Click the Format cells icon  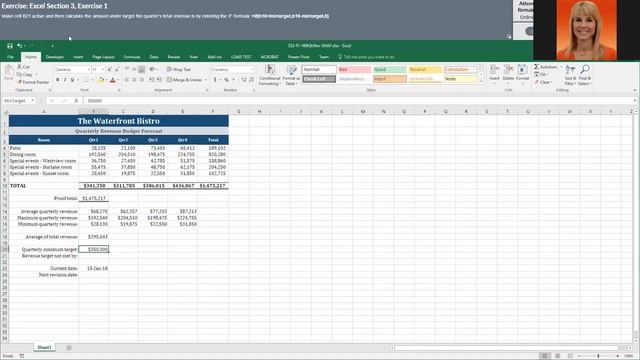[x=522, y=69]
